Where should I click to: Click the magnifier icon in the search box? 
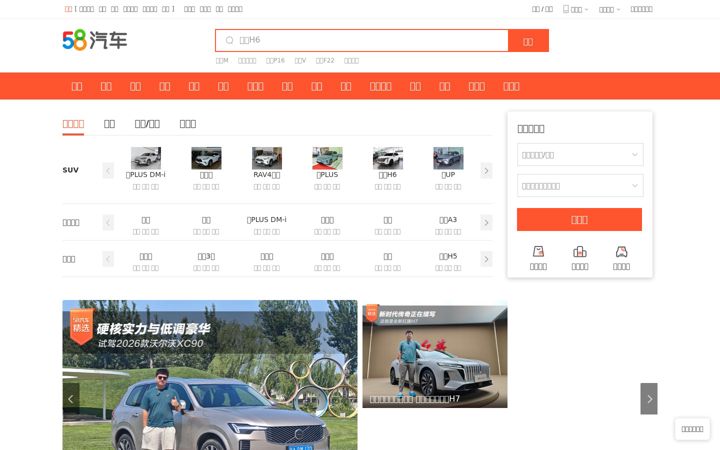pyautogui.click(x=229, y=40)
